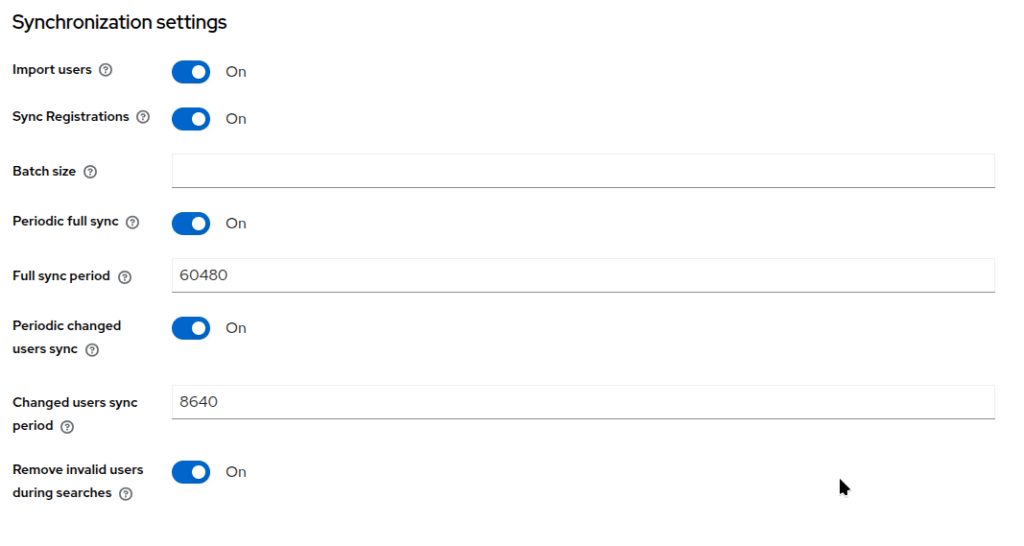The height and width of the screenshot is (546, 1024).
Task: Focus the Full sync period field
Action: tap(583, 275)
